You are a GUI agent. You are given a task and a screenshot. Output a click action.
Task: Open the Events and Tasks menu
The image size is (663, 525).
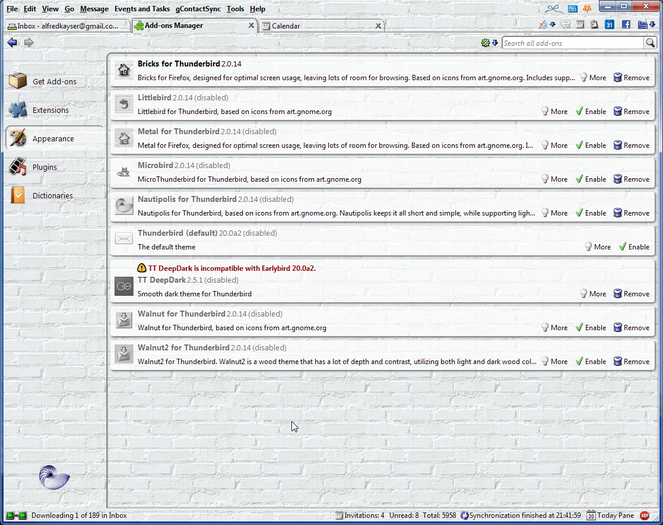coord(142,8)
